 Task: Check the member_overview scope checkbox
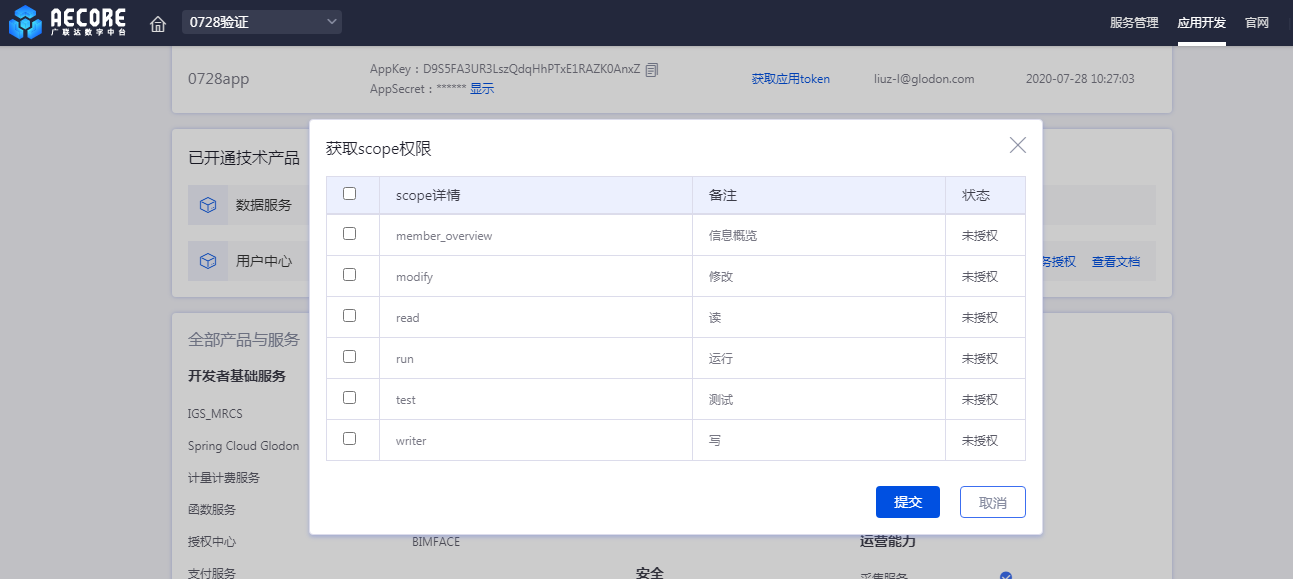[350, 233]
